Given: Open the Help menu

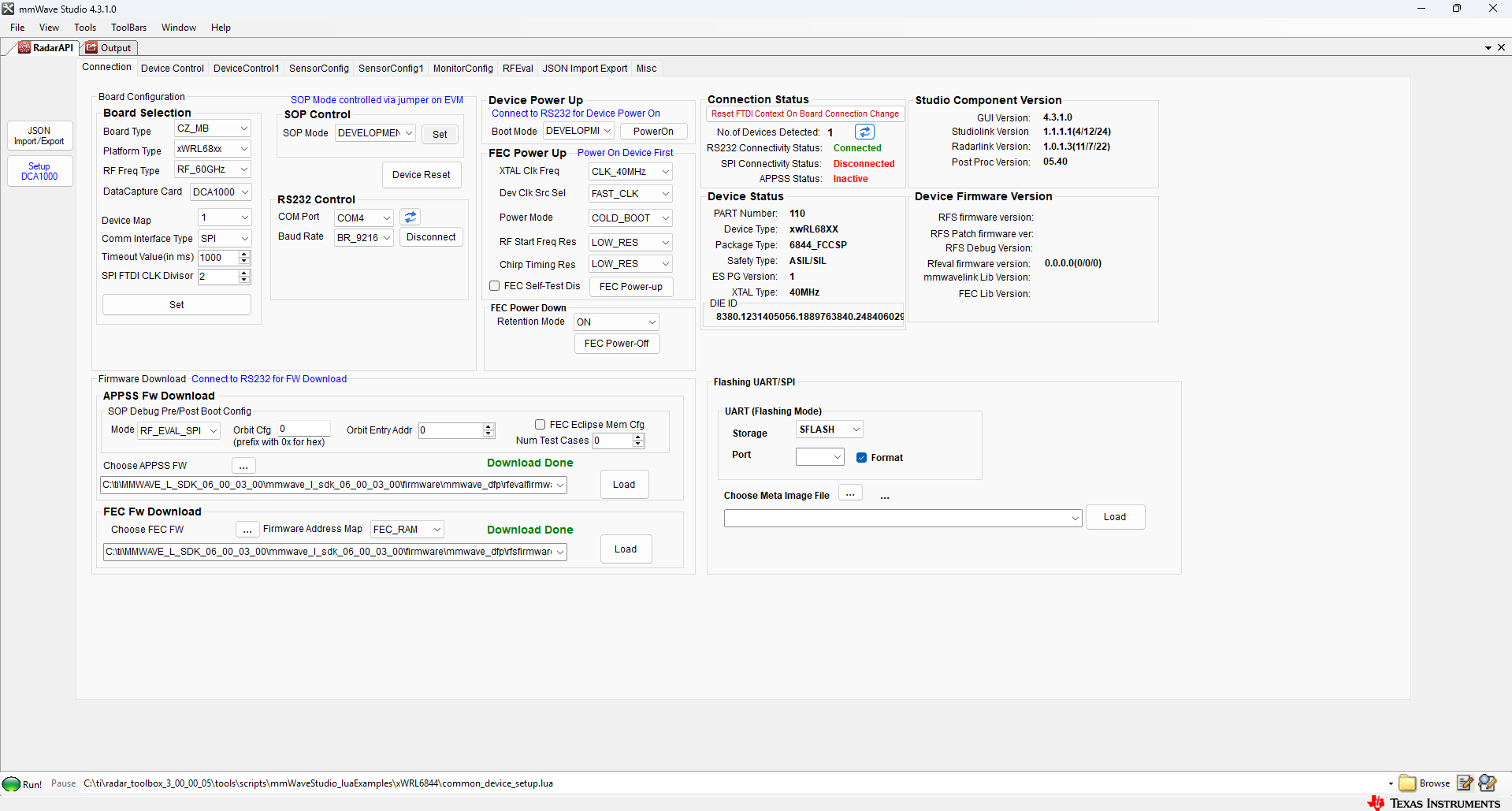Looking at the screenshot, I should (221, 28).
